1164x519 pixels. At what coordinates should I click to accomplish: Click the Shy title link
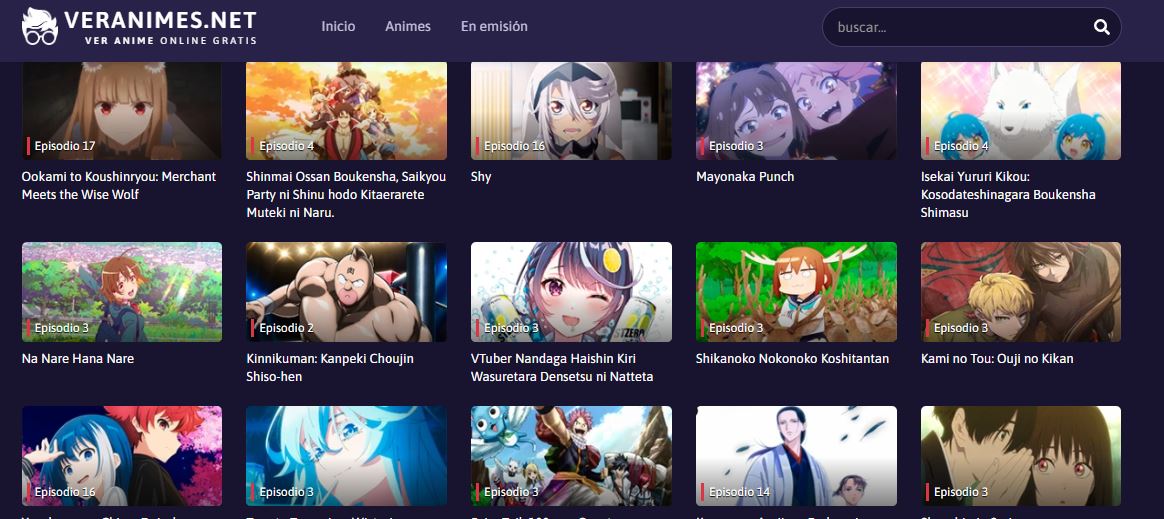[x=481, y=177]
